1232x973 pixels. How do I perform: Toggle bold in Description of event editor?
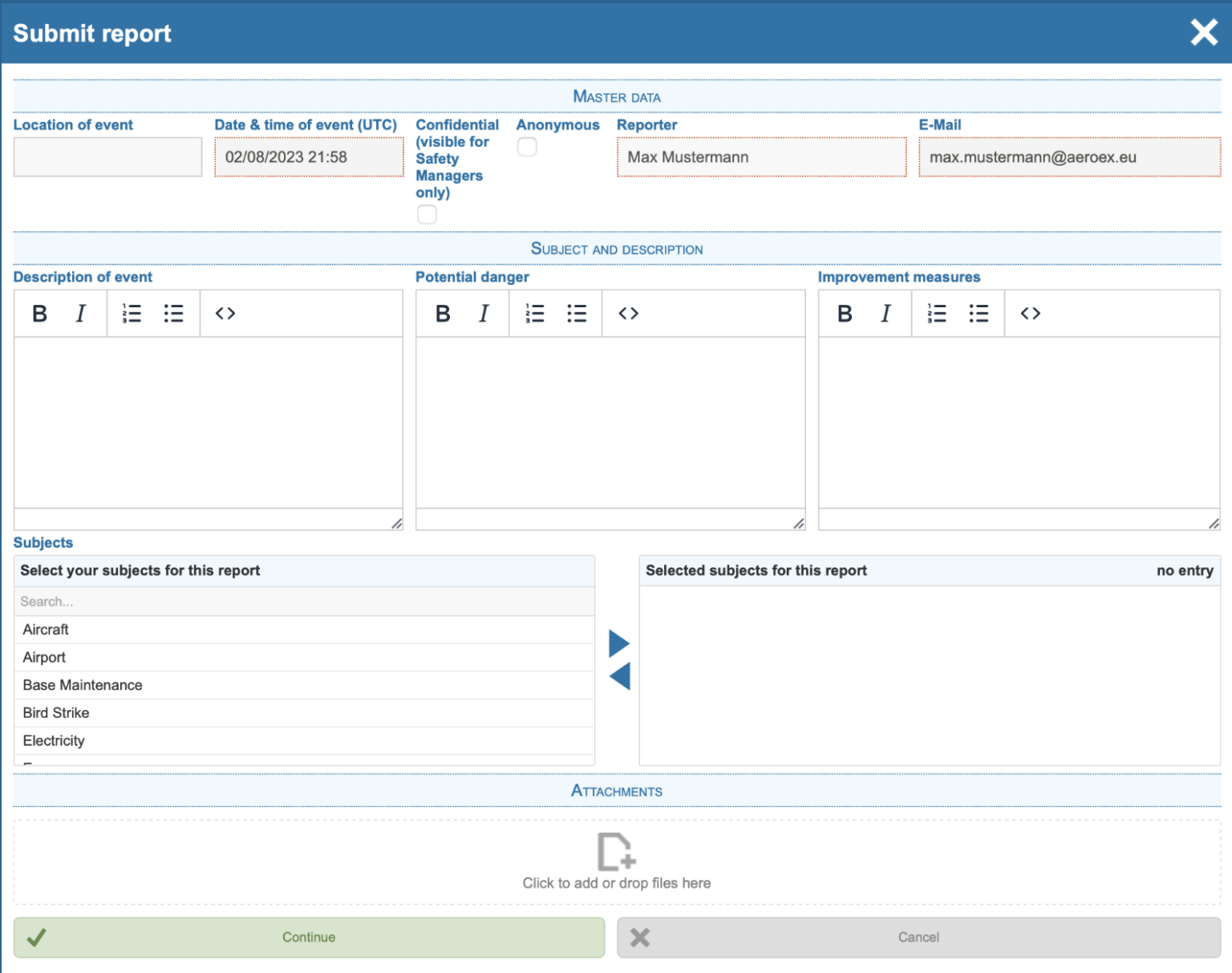39,313
